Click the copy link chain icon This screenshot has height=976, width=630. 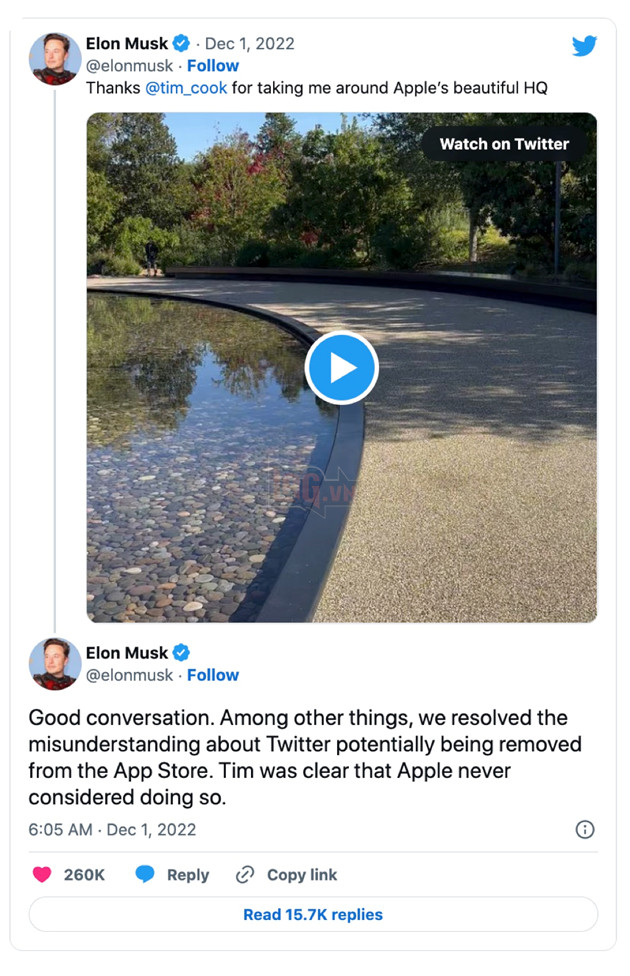click(243, 874)
